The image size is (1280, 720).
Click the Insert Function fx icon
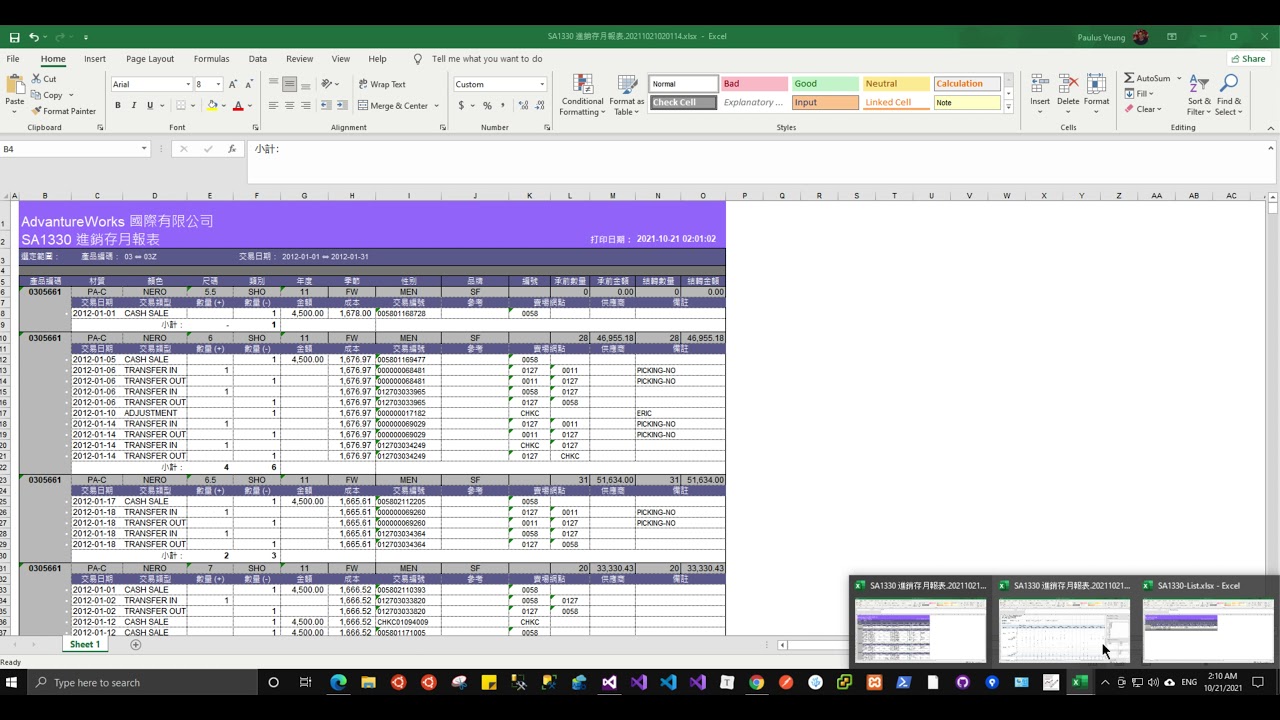coord(232,149)
